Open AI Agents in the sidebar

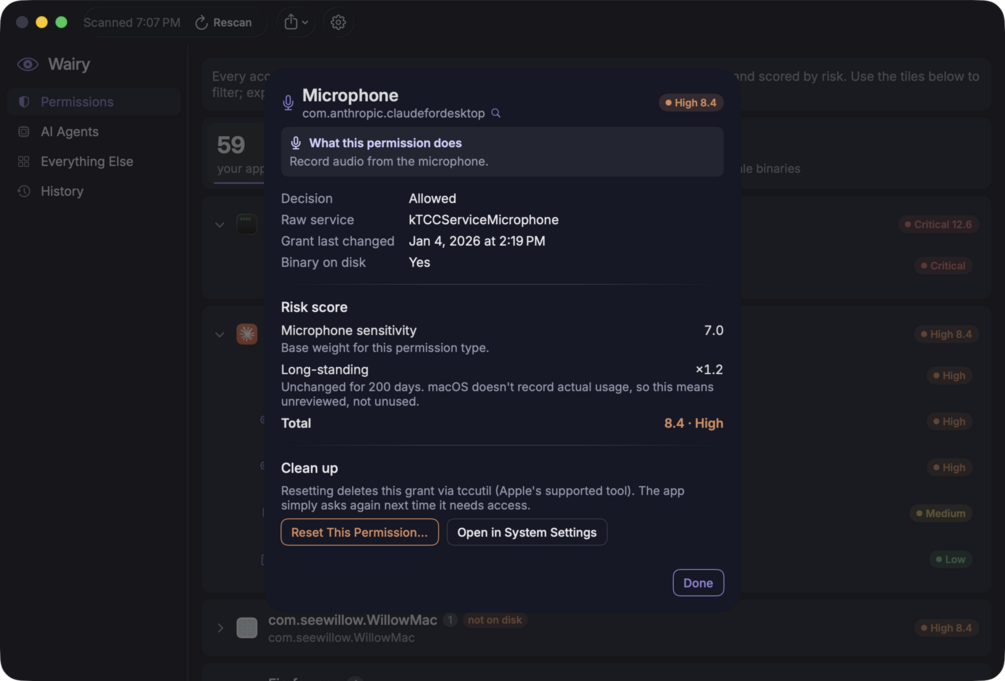tap(94, 131)
